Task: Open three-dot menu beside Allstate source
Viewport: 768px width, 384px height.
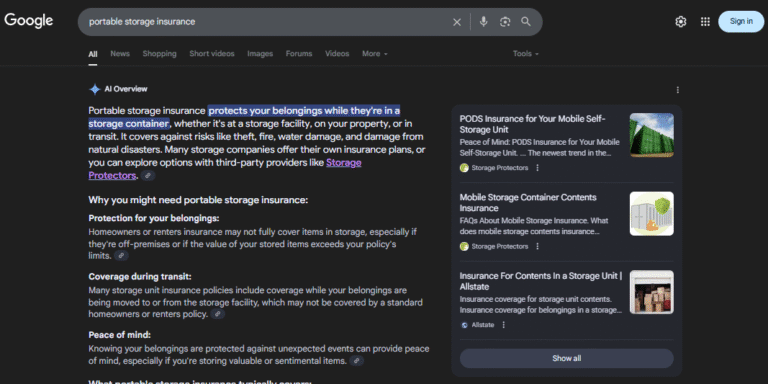Action: coord(504,325)
